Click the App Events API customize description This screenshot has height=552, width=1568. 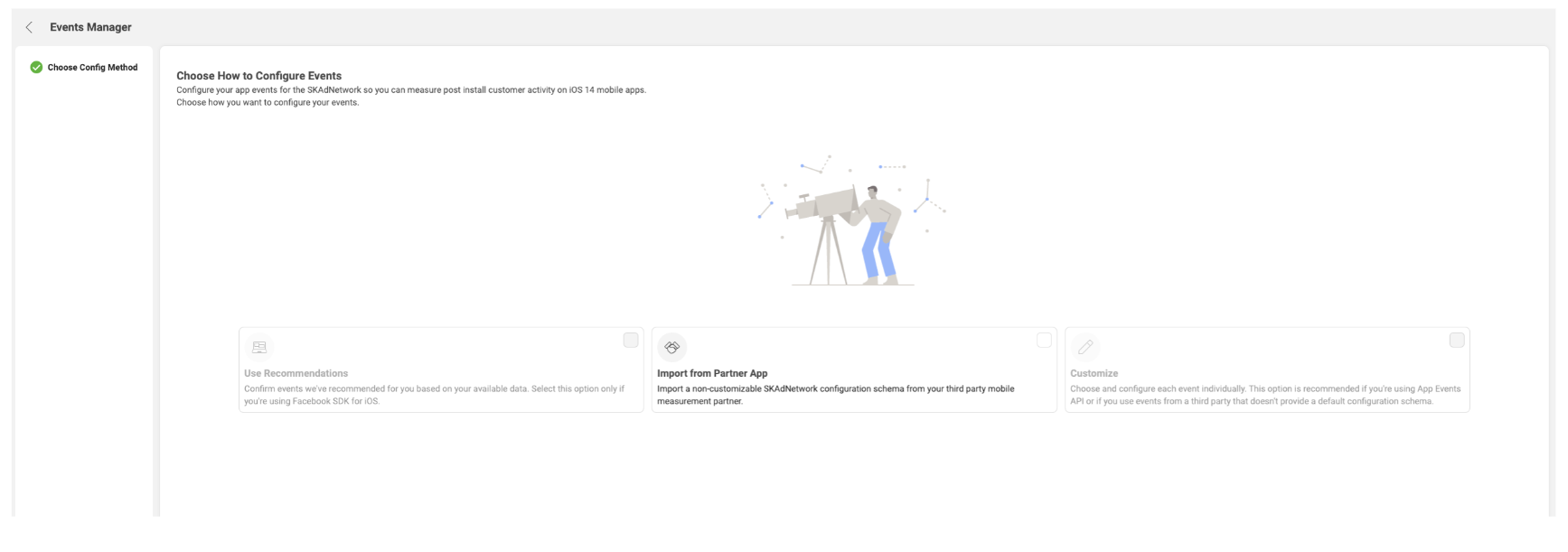tap(1264, 395)
